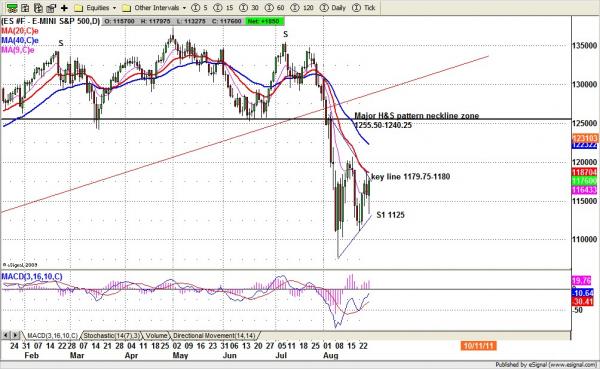Switch to the Volume tab
The image size is (600, 369).
157,336
